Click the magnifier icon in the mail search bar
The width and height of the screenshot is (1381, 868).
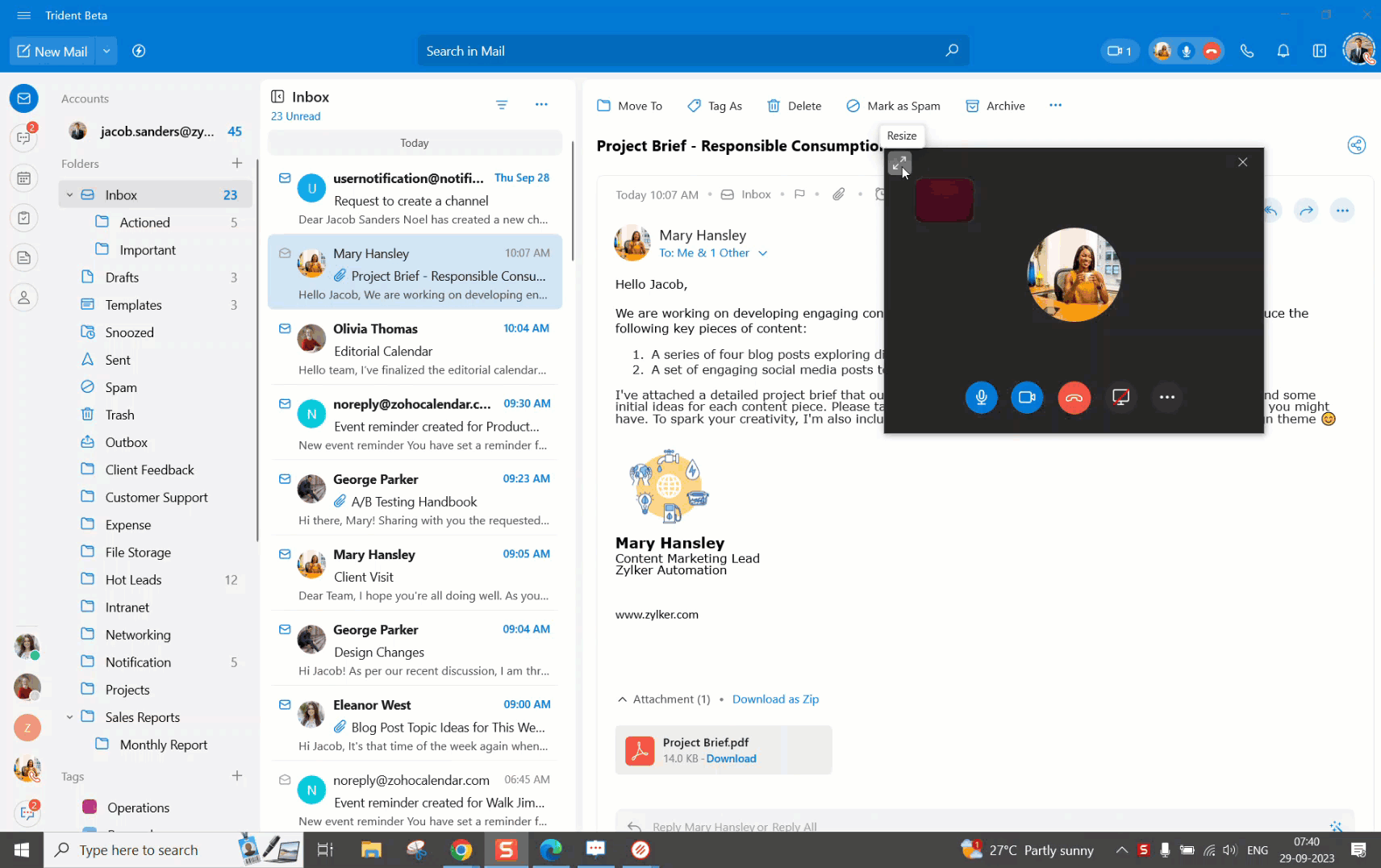[x=952, y=51]
